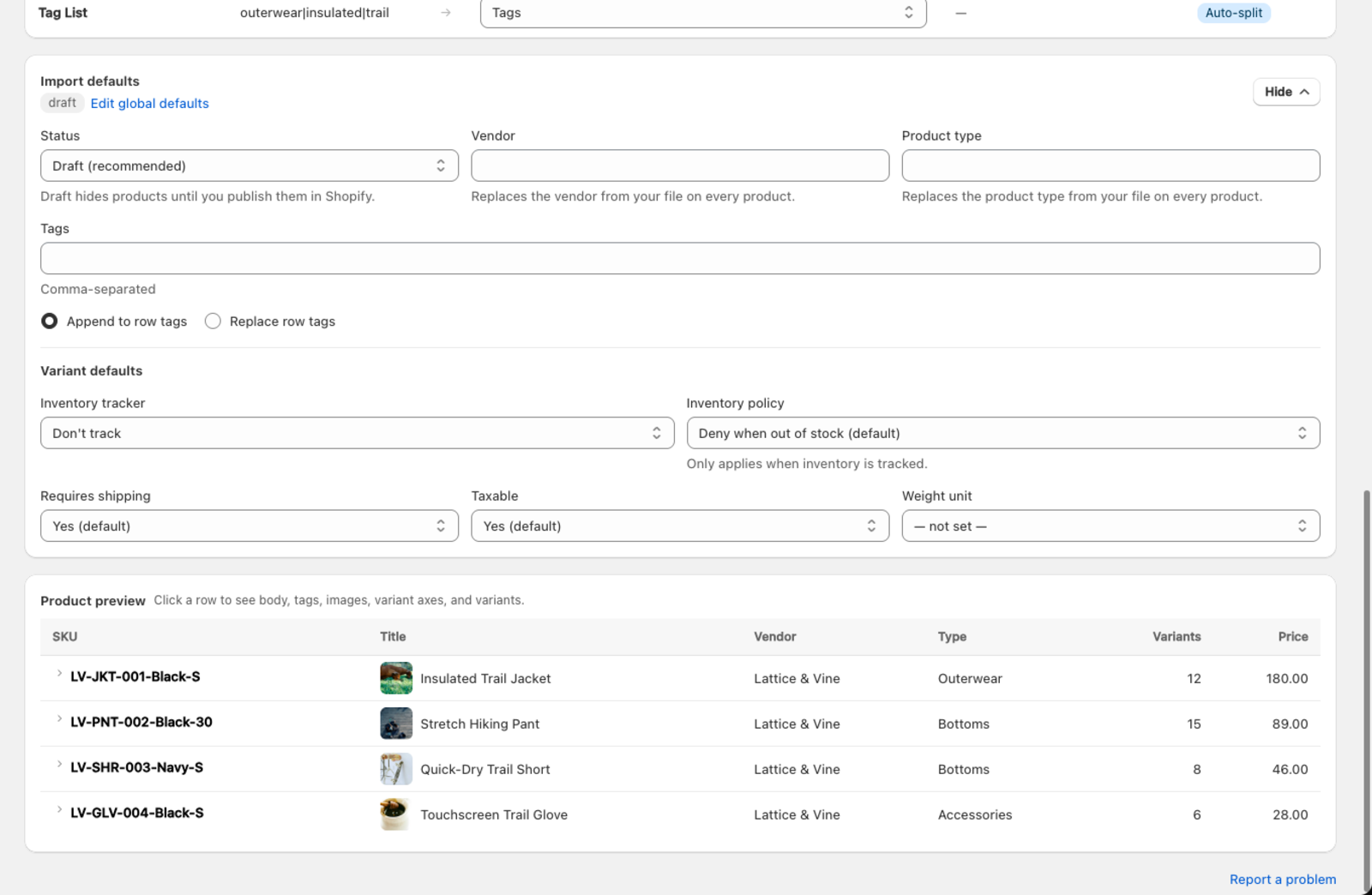Focus the Vendor input field
The width and height of the screenshot is (1372, 895).
[x=680, y=165]
